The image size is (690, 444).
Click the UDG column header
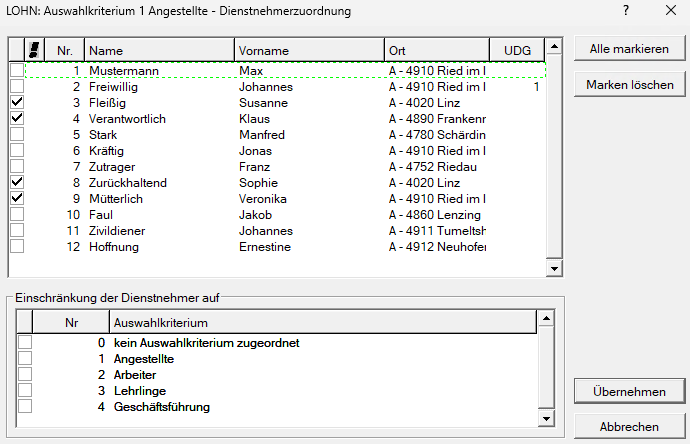click(517, 49)
